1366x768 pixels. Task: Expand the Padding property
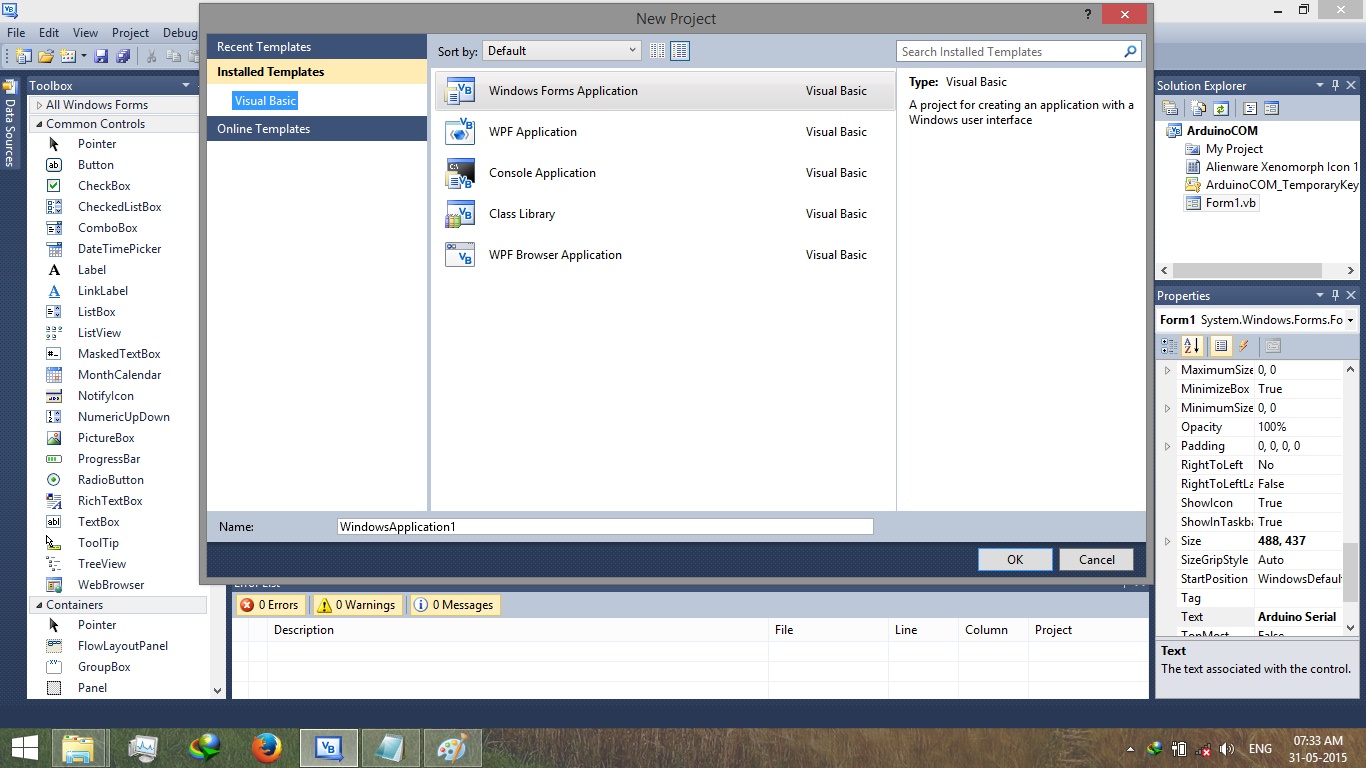click(x=1167, y=446)
